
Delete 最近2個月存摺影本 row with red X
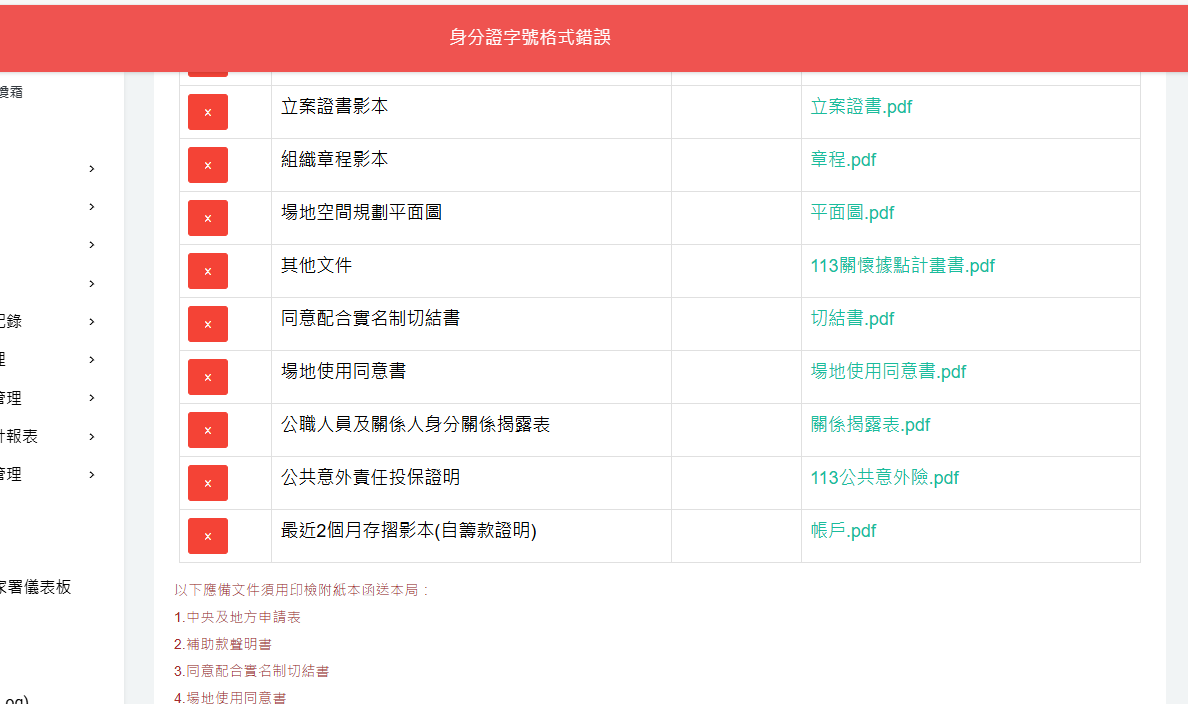[x=207, y=536]
